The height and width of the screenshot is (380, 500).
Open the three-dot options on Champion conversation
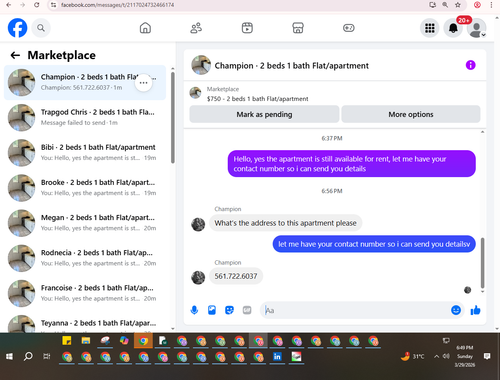click(x=143, y=83)
